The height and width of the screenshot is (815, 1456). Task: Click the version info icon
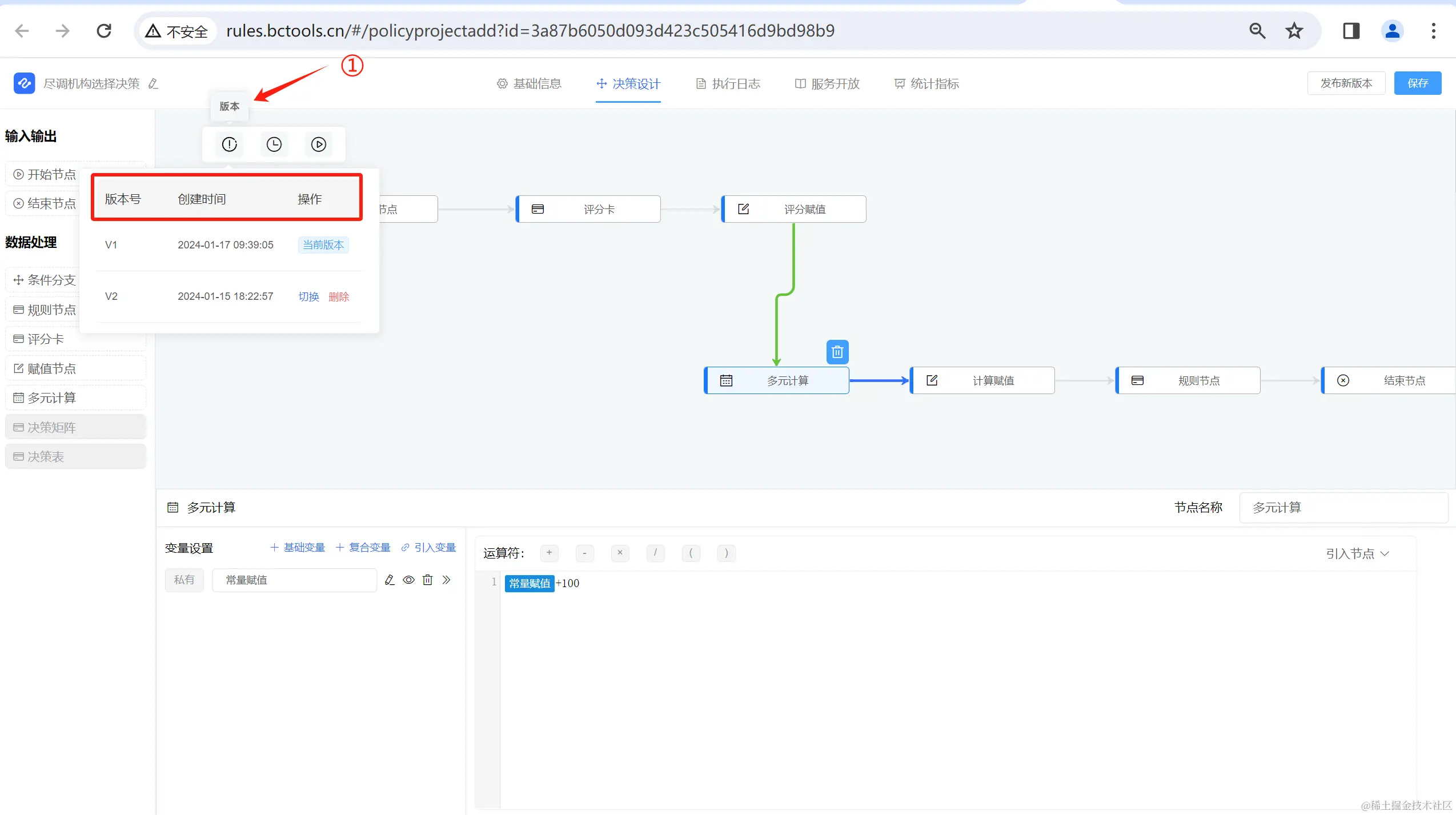tap(229, 144)
